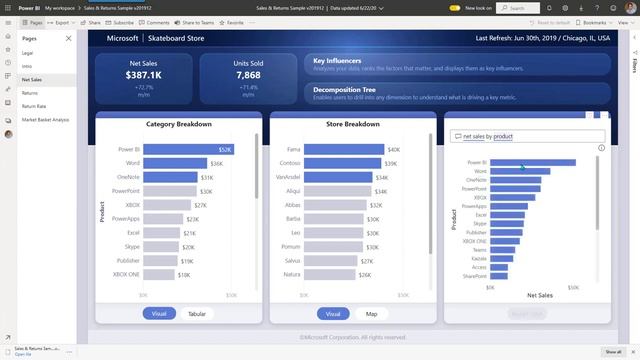Open Shared with me icon in rail
Screen dimensions: 640x360
pyautogui.click(x=8, y=89)
